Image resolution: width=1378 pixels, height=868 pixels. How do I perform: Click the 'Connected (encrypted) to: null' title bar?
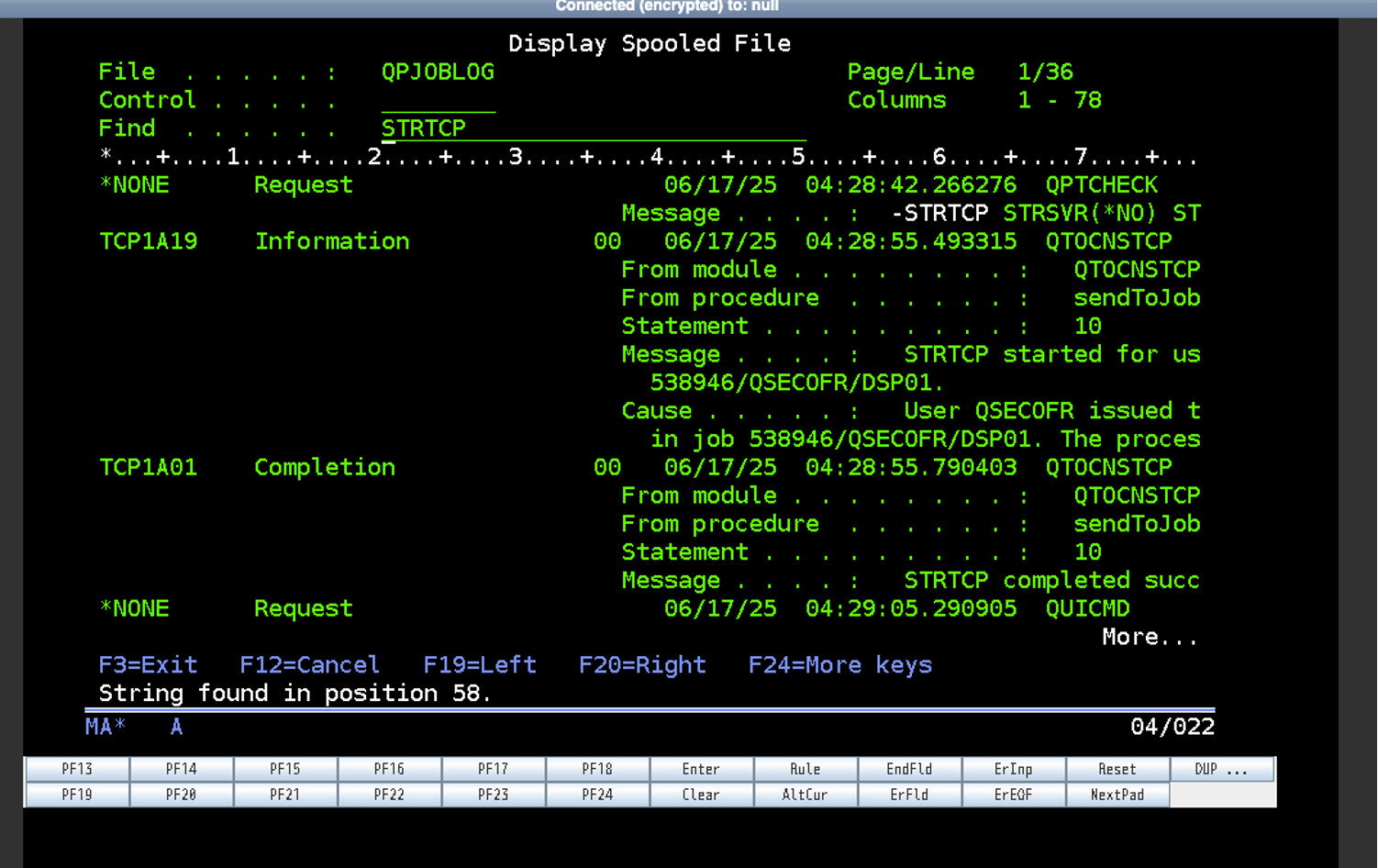pyautogui.click(x=667, y=6)
